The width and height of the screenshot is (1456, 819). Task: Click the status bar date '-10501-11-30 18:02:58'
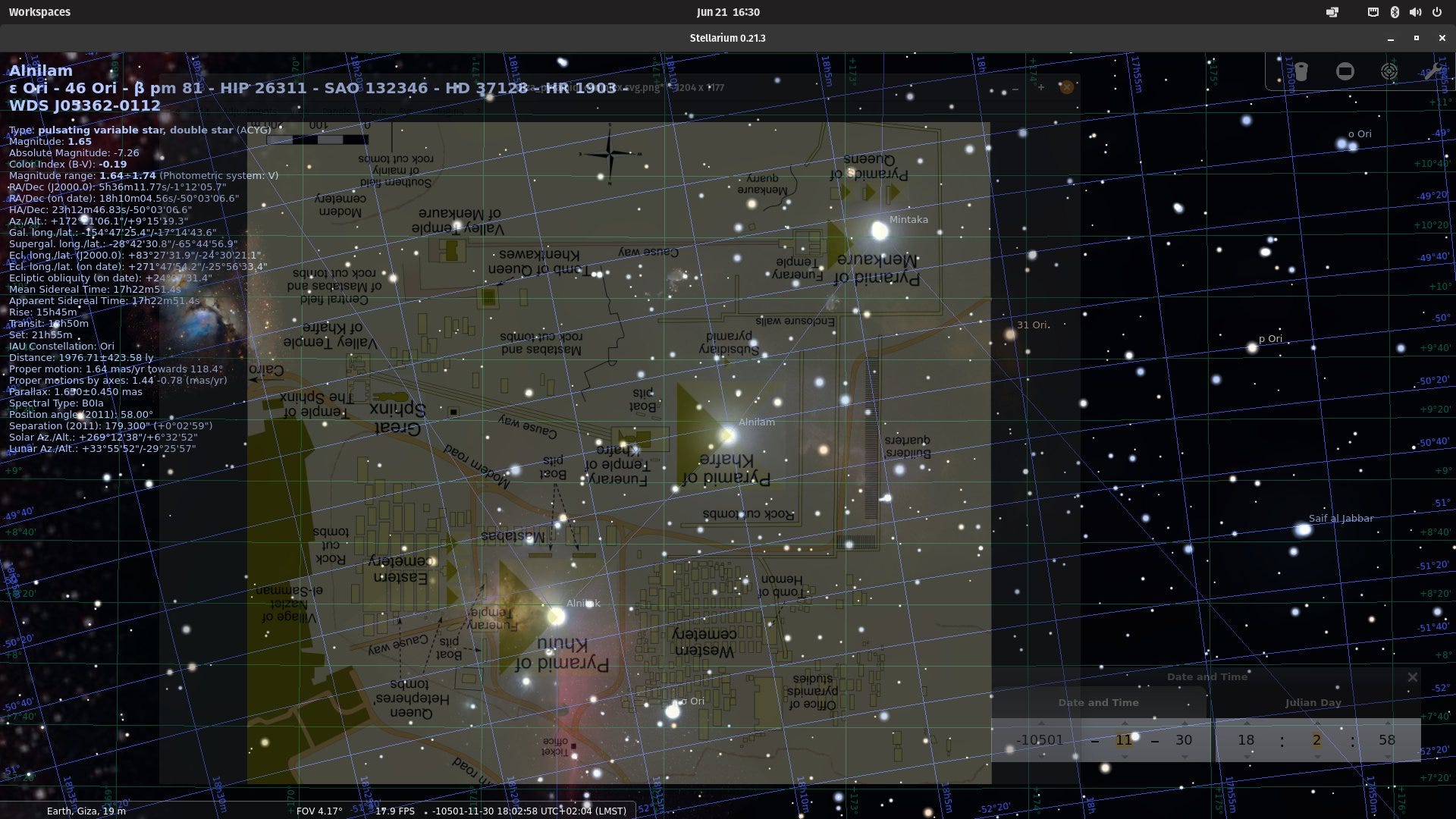[x=485, y=811]
